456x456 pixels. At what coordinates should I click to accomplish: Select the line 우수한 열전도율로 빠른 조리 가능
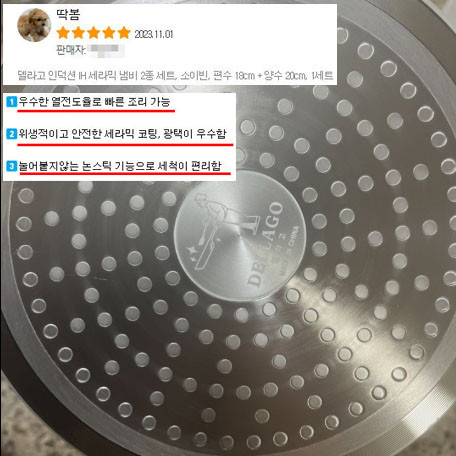(x=94, y=102)
